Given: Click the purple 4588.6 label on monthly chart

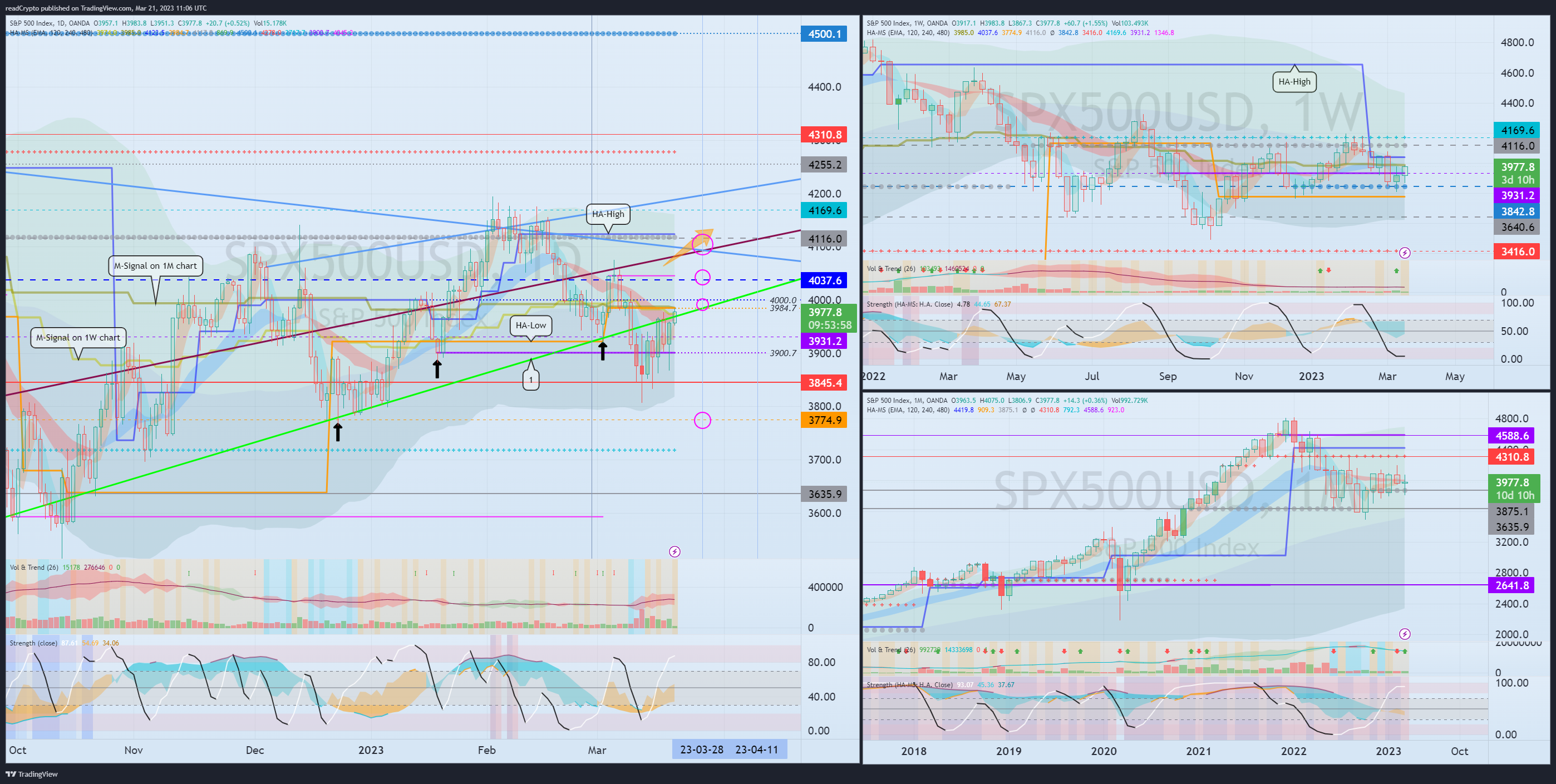Looking at the screenshot, I should [x=1511, y=436].
